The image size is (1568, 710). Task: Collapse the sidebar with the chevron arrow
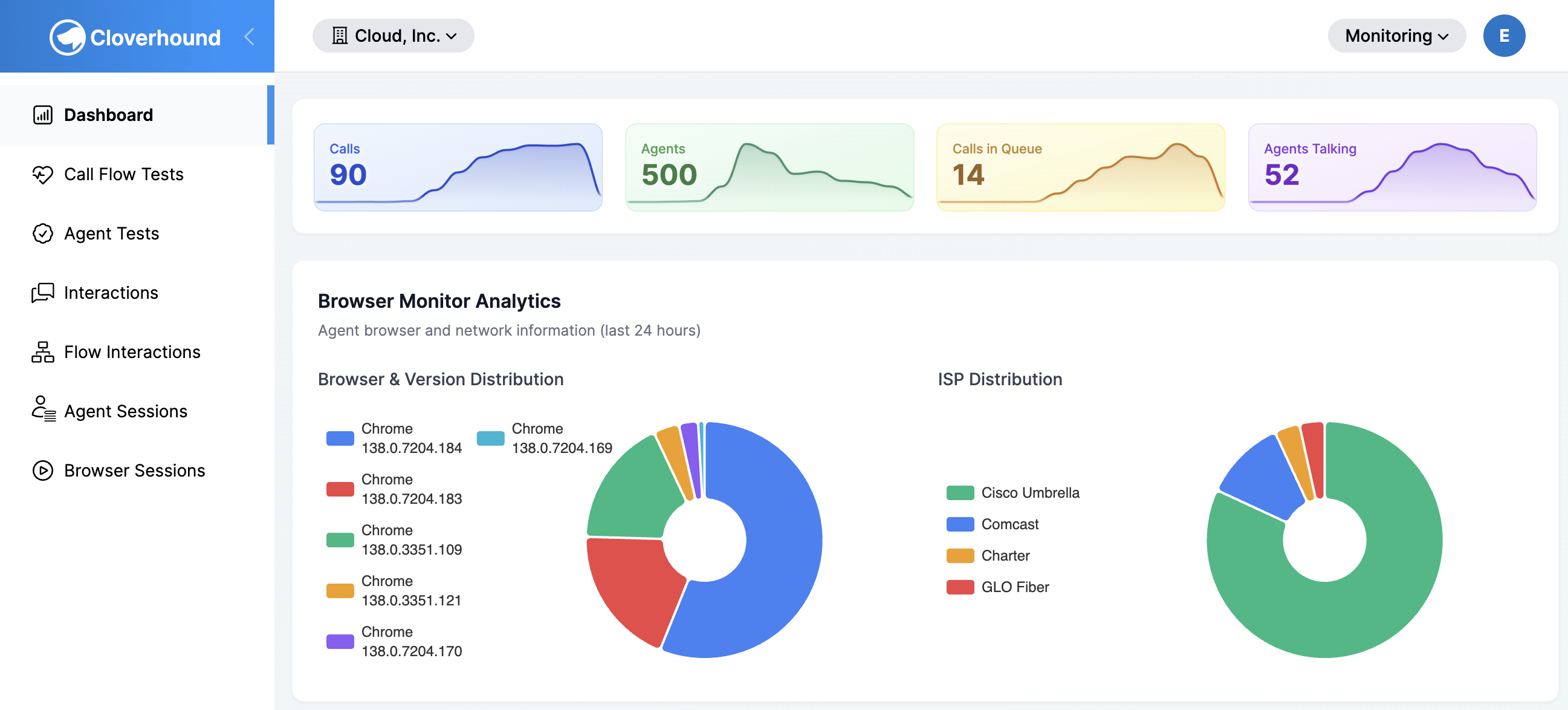point(250,36)
